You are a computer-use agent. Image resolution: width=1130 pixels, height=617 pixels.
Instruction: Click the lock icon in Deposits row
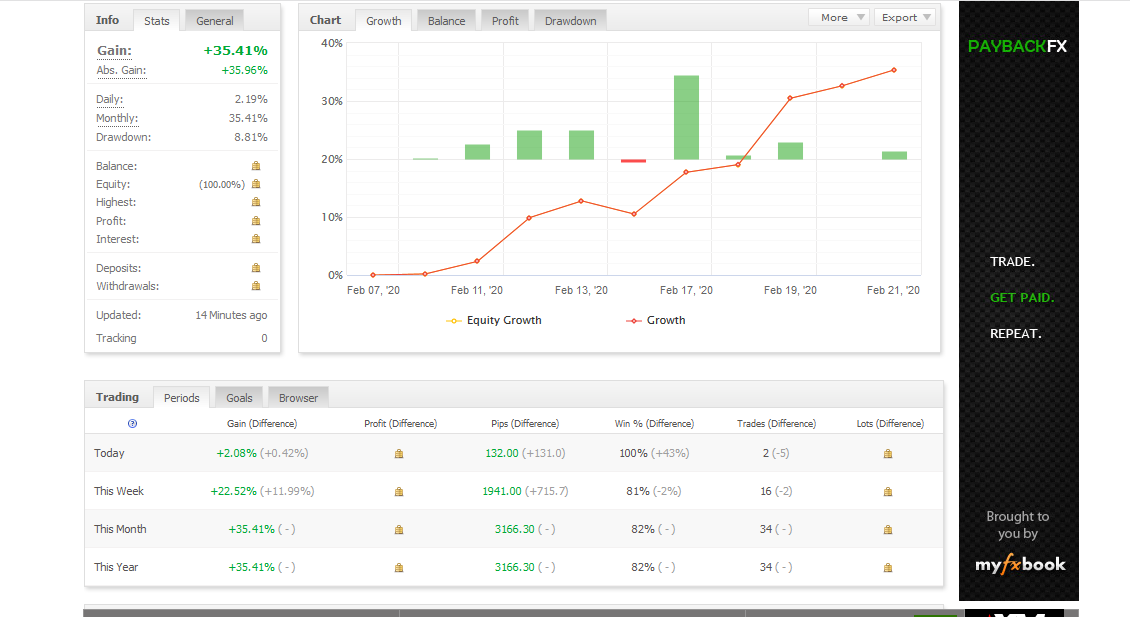point(256,268)
